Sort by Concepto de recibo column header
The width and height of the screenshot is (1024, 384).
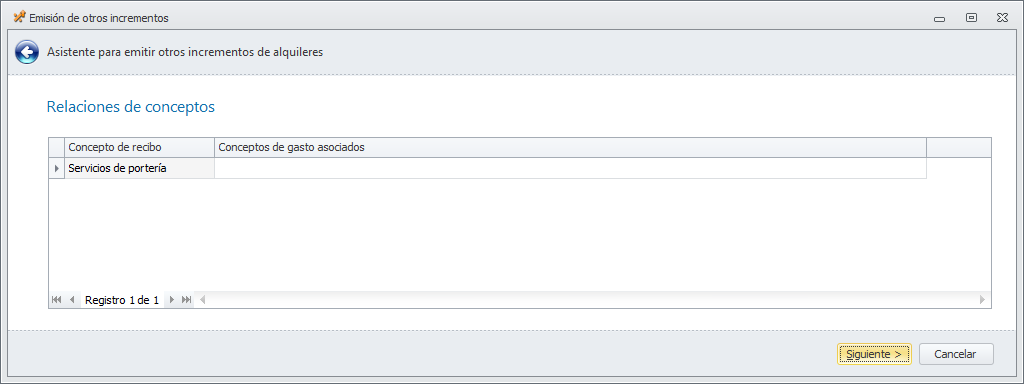(140, 147)
